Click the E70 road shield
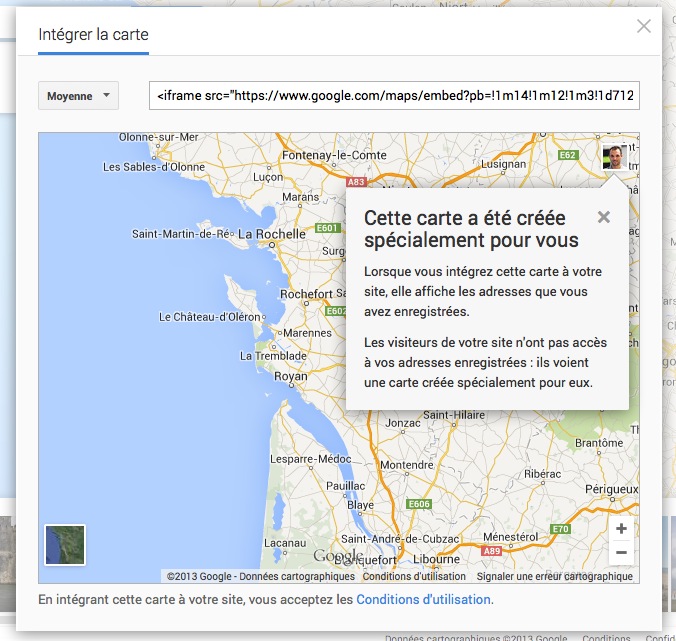This screenshot has height=641, width=676. (560, 529)
